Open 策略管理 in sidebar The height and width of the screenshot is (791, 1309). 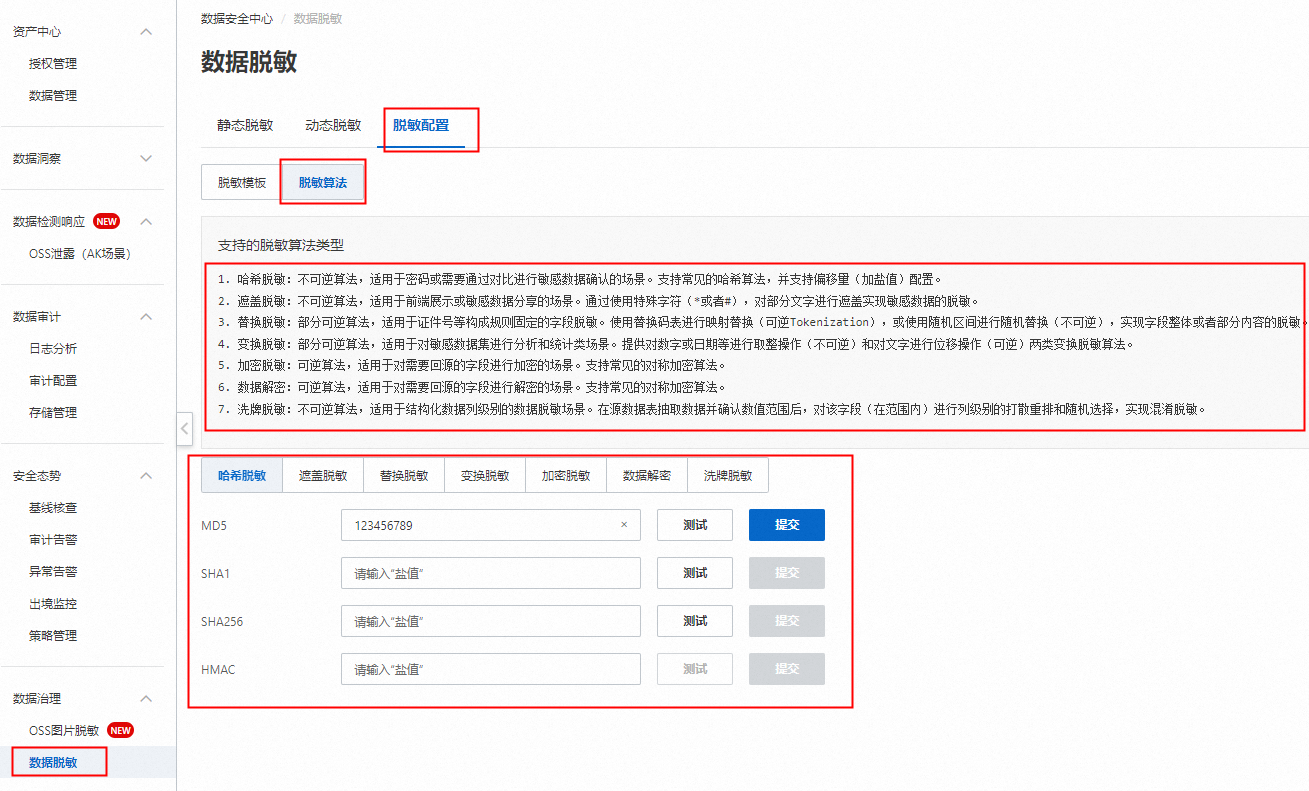53,636
